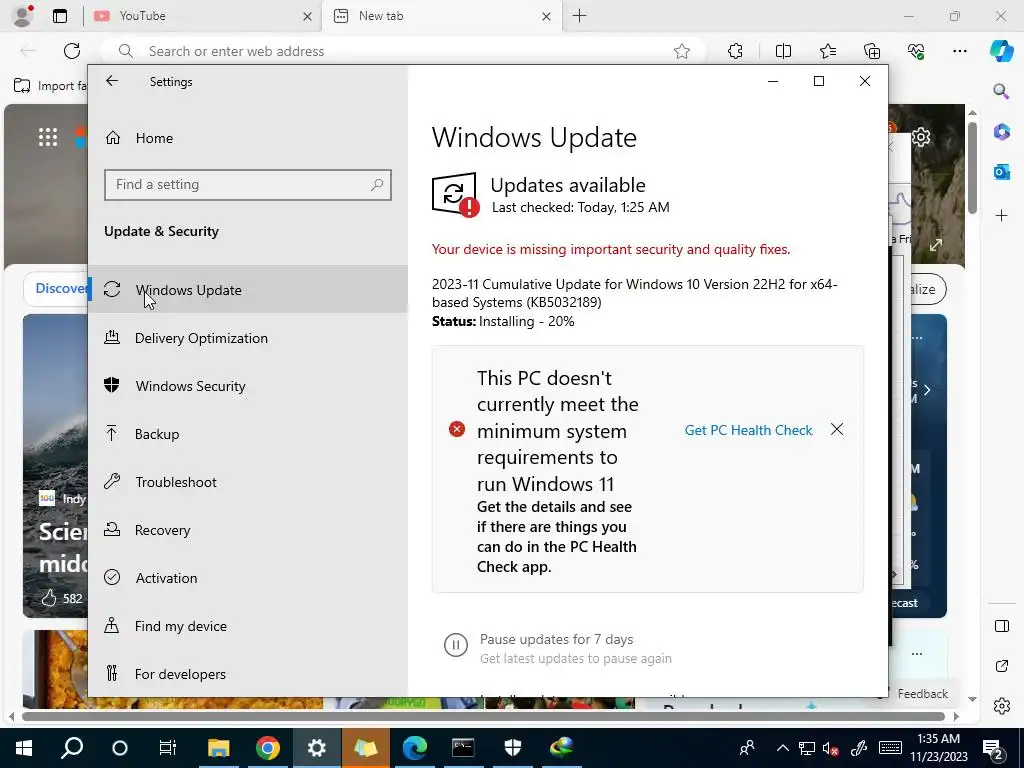Close the New tab tab
The width and height of the screenshot is (1024, 768).
point(546,16)
